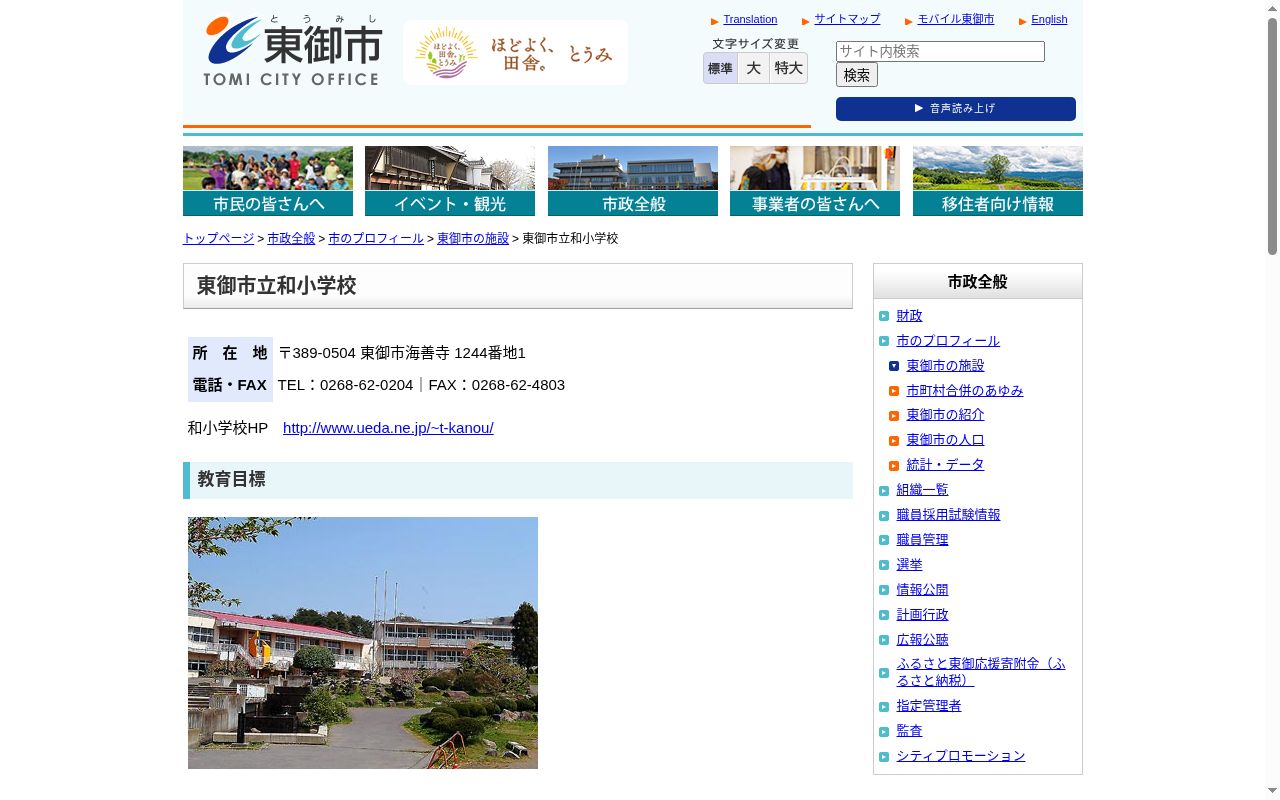Click the 検索 button
Image resolution: width=1280 pixels, height=800 pixels.
click(x=857, y=75)
